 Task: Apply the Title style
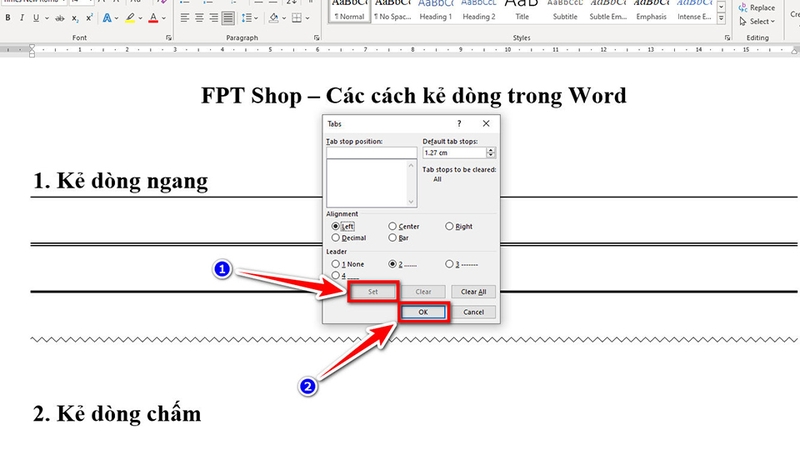point(522,11)
